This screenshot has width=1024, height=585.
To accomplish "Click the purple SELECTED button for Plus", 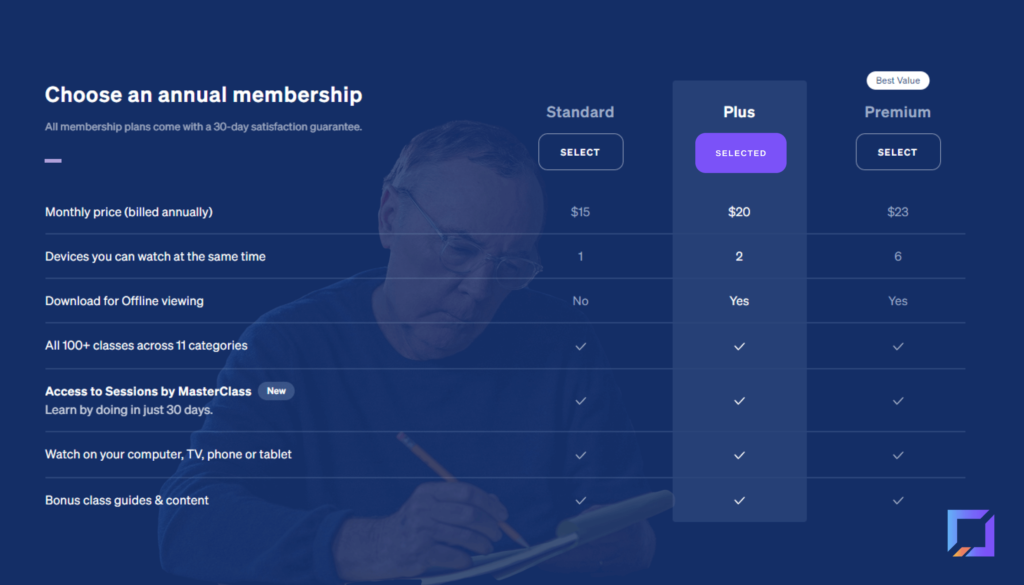I will point(741,153).
